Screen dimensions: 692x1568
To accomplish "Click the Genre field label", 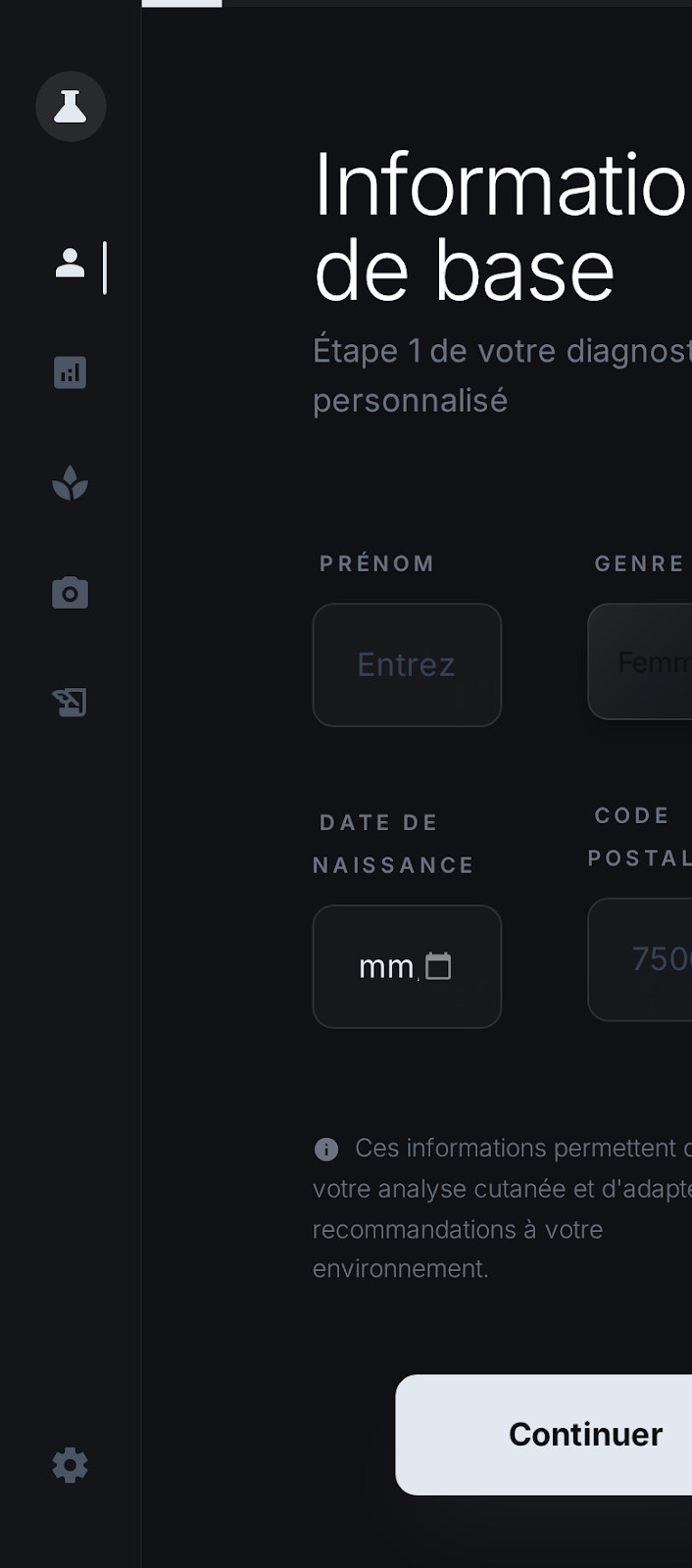I will pos(639,563).
